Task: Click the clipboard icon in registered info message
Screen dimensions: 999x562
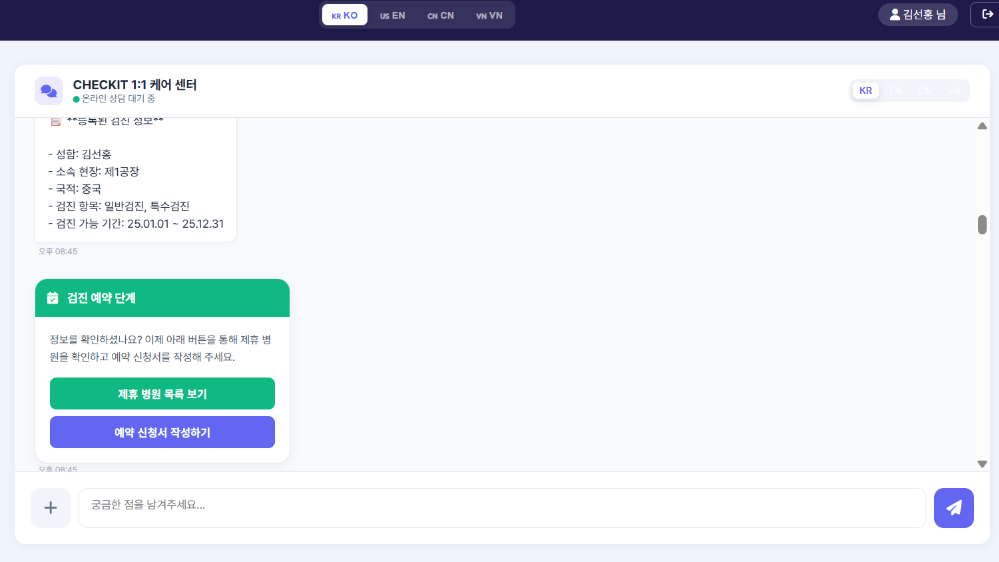Action: [56, 121]
